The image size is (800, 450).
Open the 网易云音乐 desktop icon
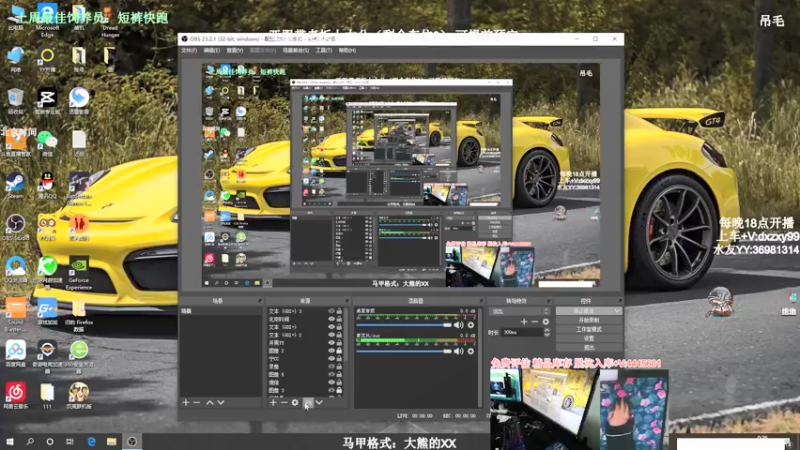pos(15,395)
